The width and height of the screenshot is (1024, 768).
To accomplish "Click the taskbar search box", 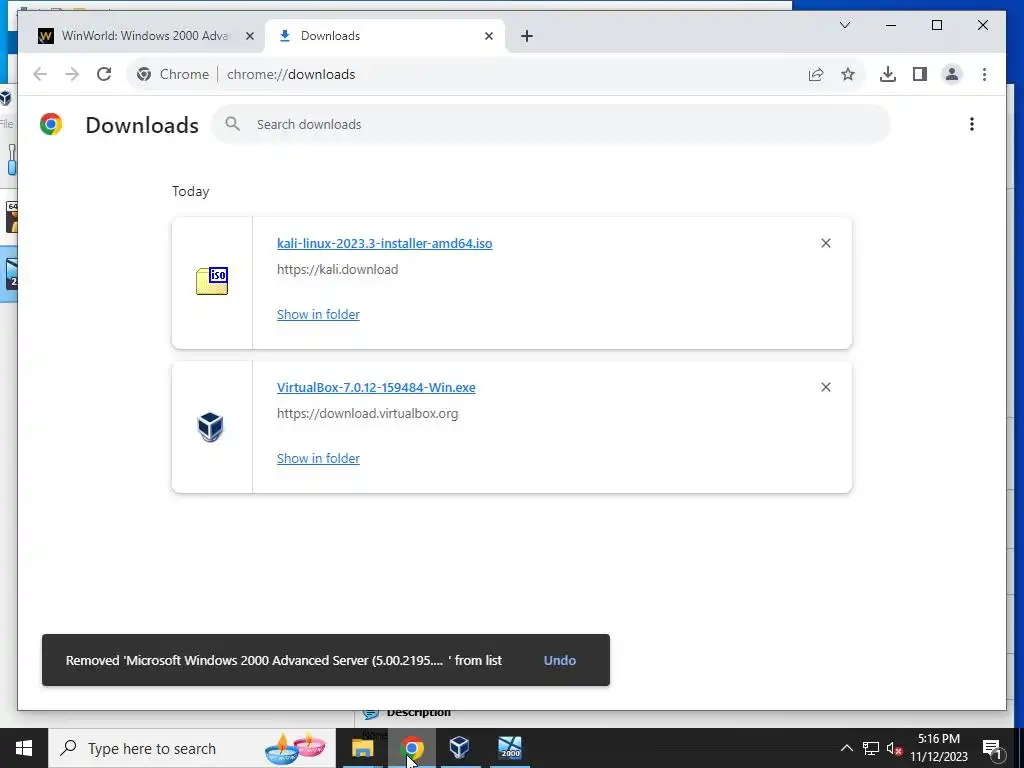I will pos(192,748).
